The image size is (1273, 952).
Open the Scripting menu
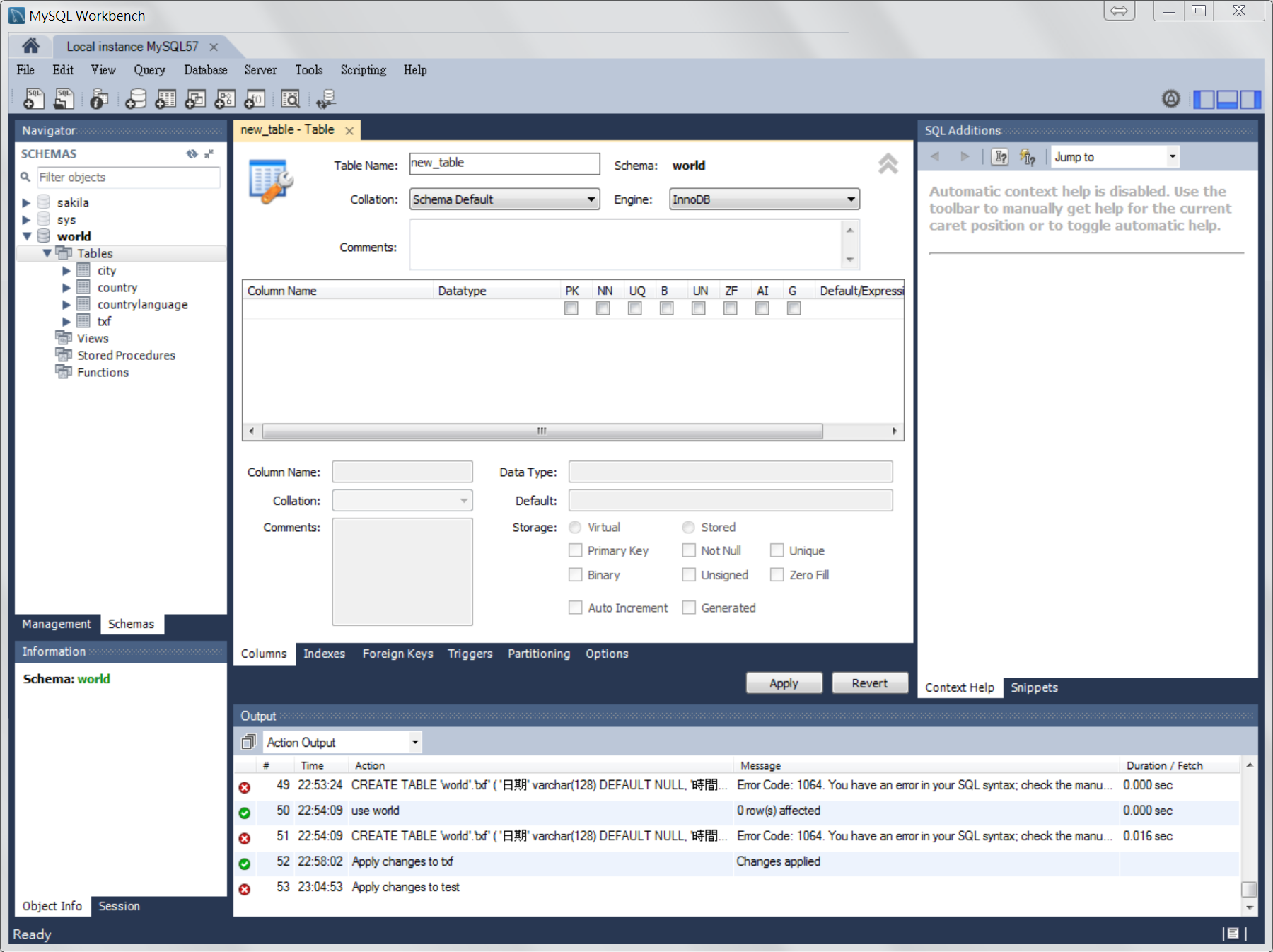pos(364,70)
